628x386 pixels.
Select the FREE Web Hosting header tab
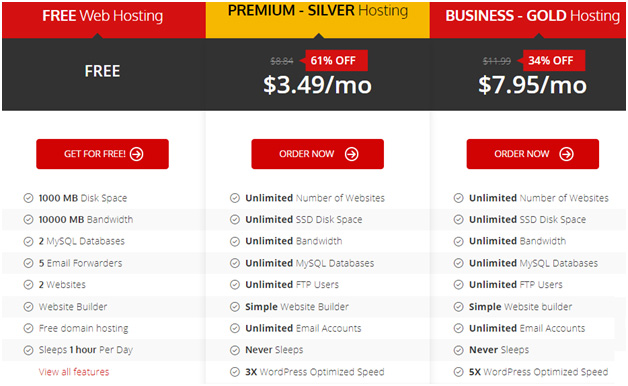[x=103, y=20]
